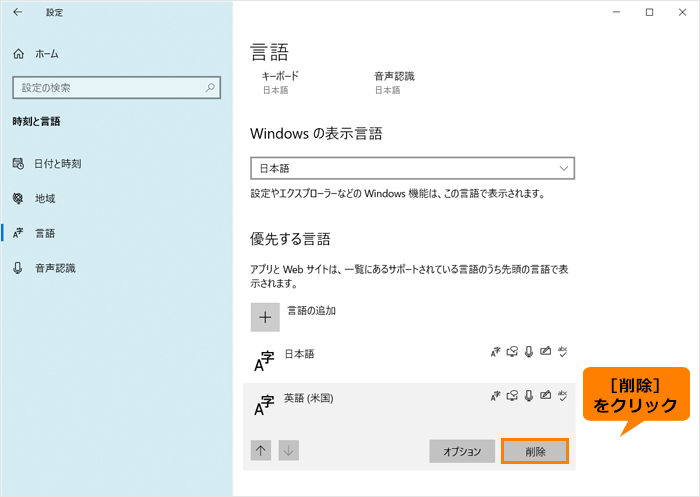Maximize the 設定 window

(650, 12)
